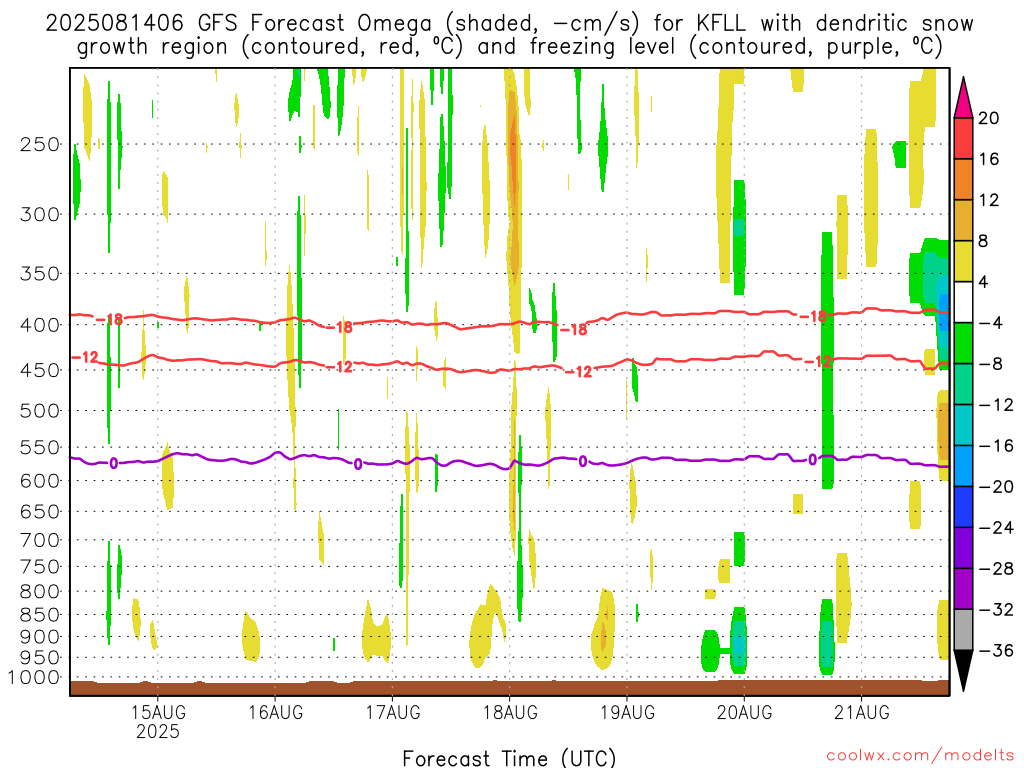Viewport: 1024px width, 768px height.
Task: Select the -16 value on the colorbar
Action: [996, 445]
